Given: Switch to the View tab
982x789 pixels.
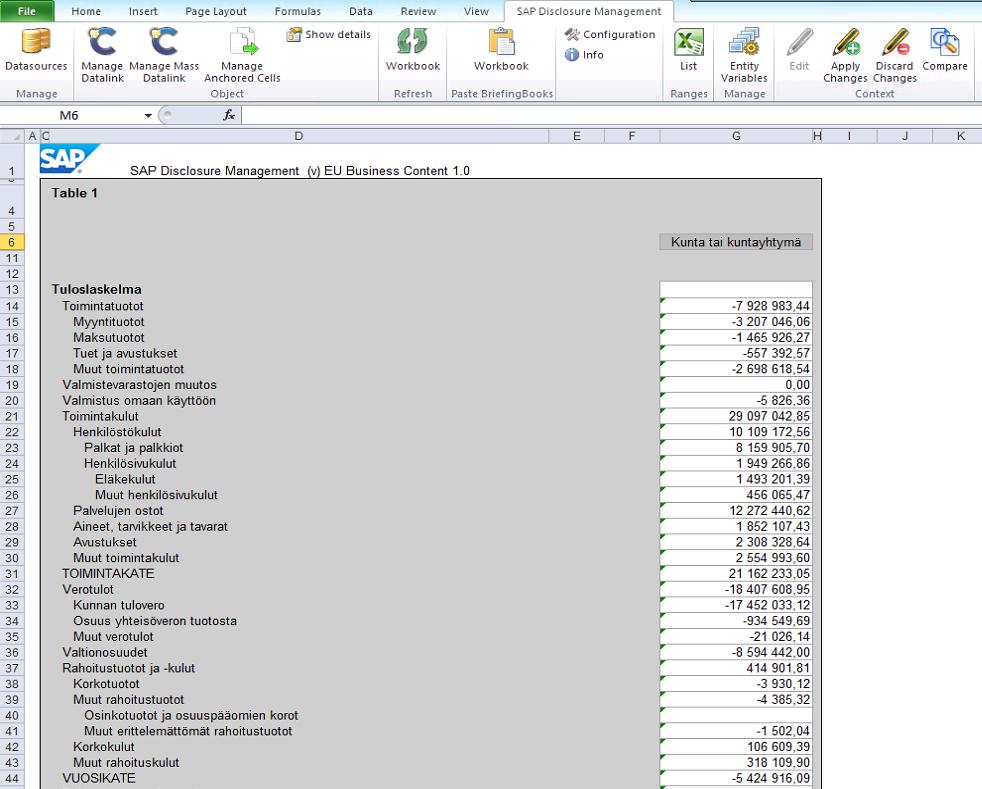Looking at the screenshot, I should coord(476,11).
